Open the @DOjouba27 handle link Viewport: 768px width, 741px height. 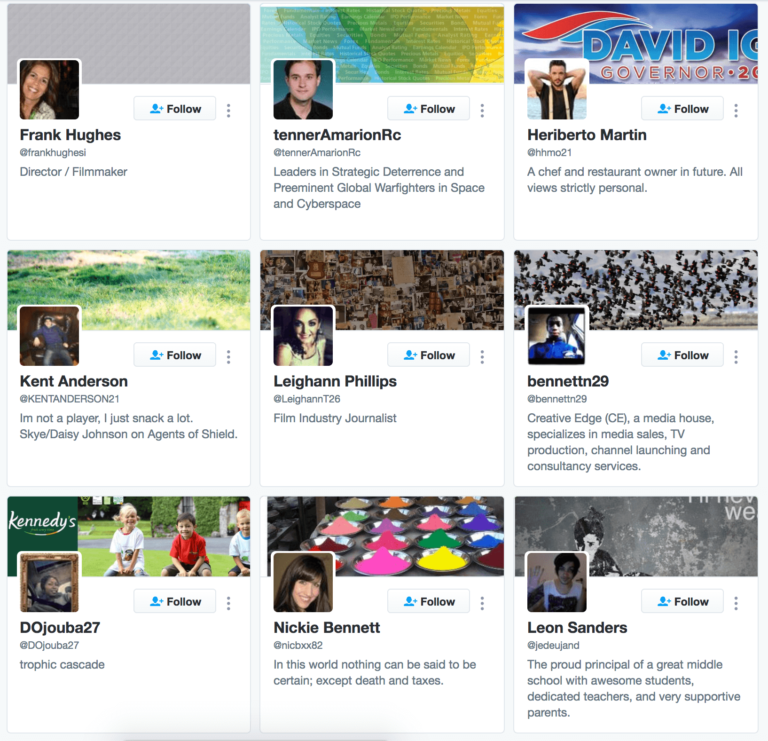(x=49, y=645)
